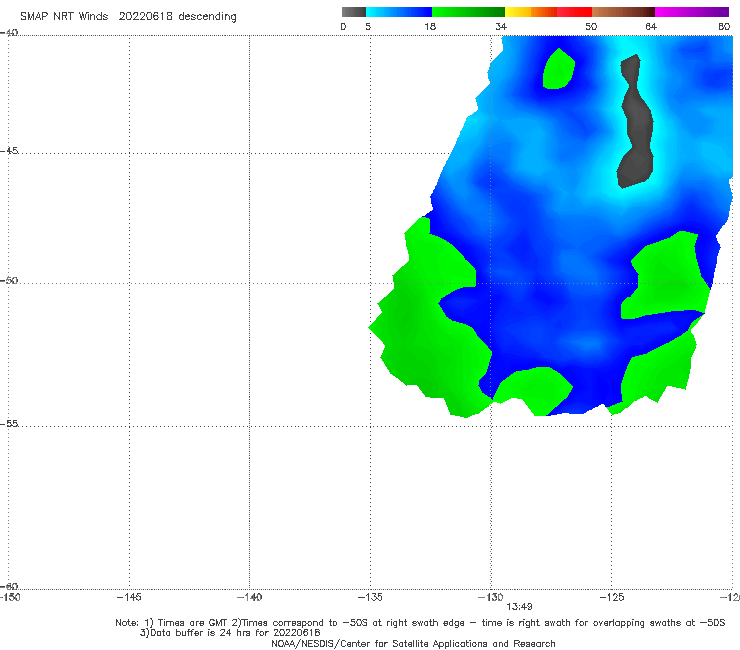Screen dimensions: 740x650
Task: Click the color bar label '50'
Action: coord(591,26)
